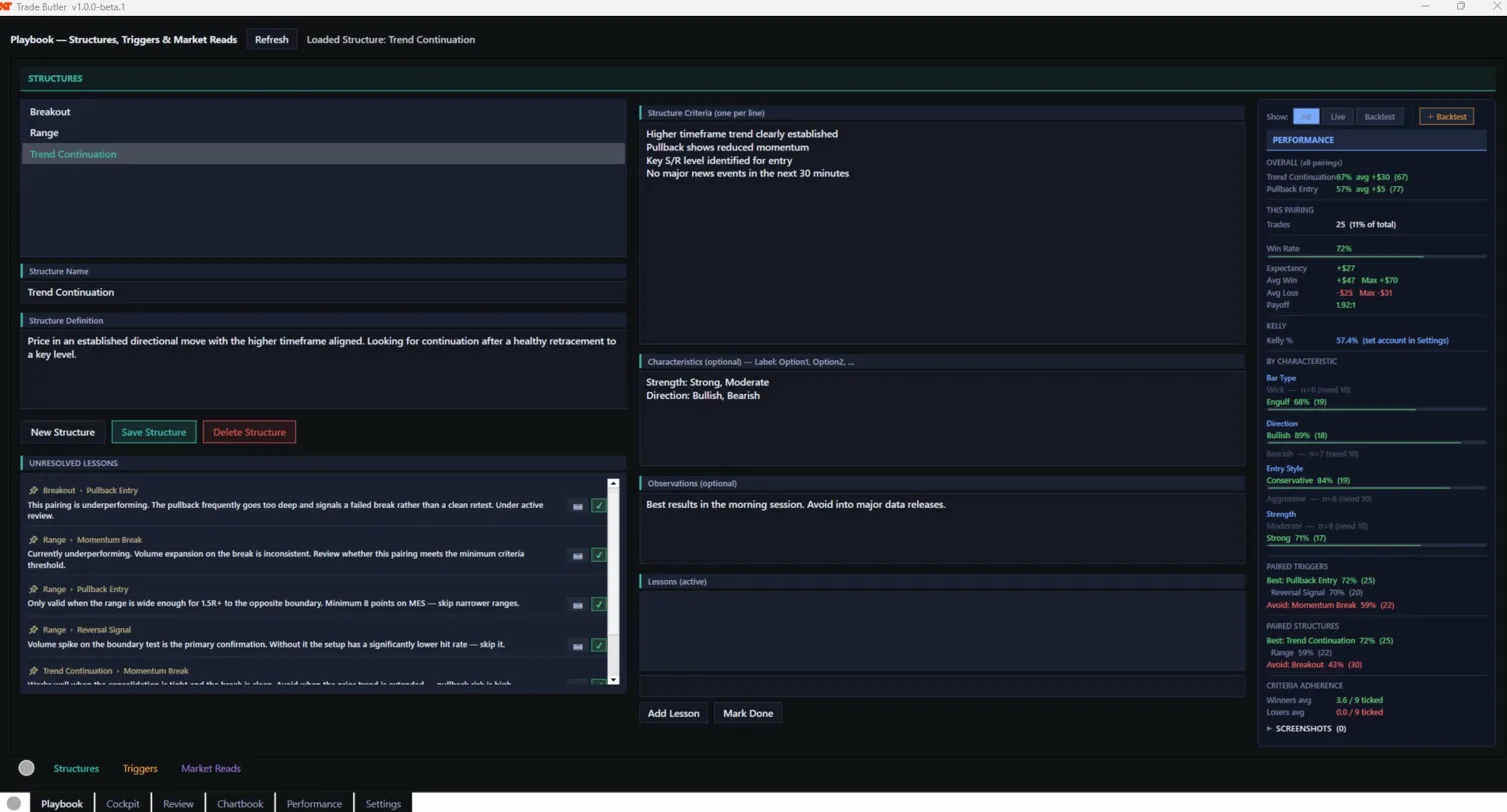Select Breakout in the structures list

50,112
